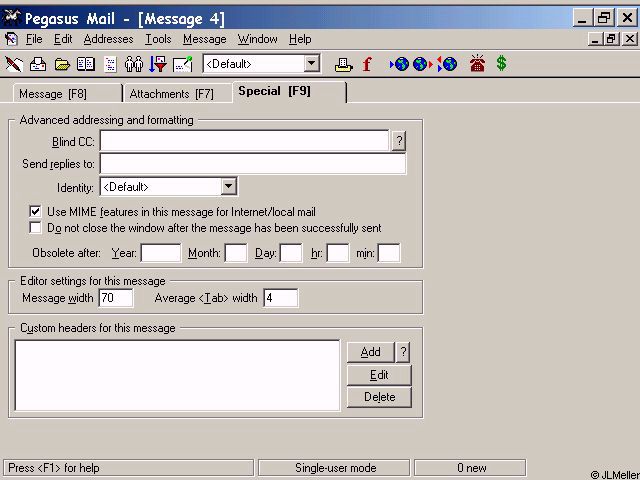The height and width of the screenshot is (480, 640).
Task: Click the green dollar sign icon
Action: 501,64
